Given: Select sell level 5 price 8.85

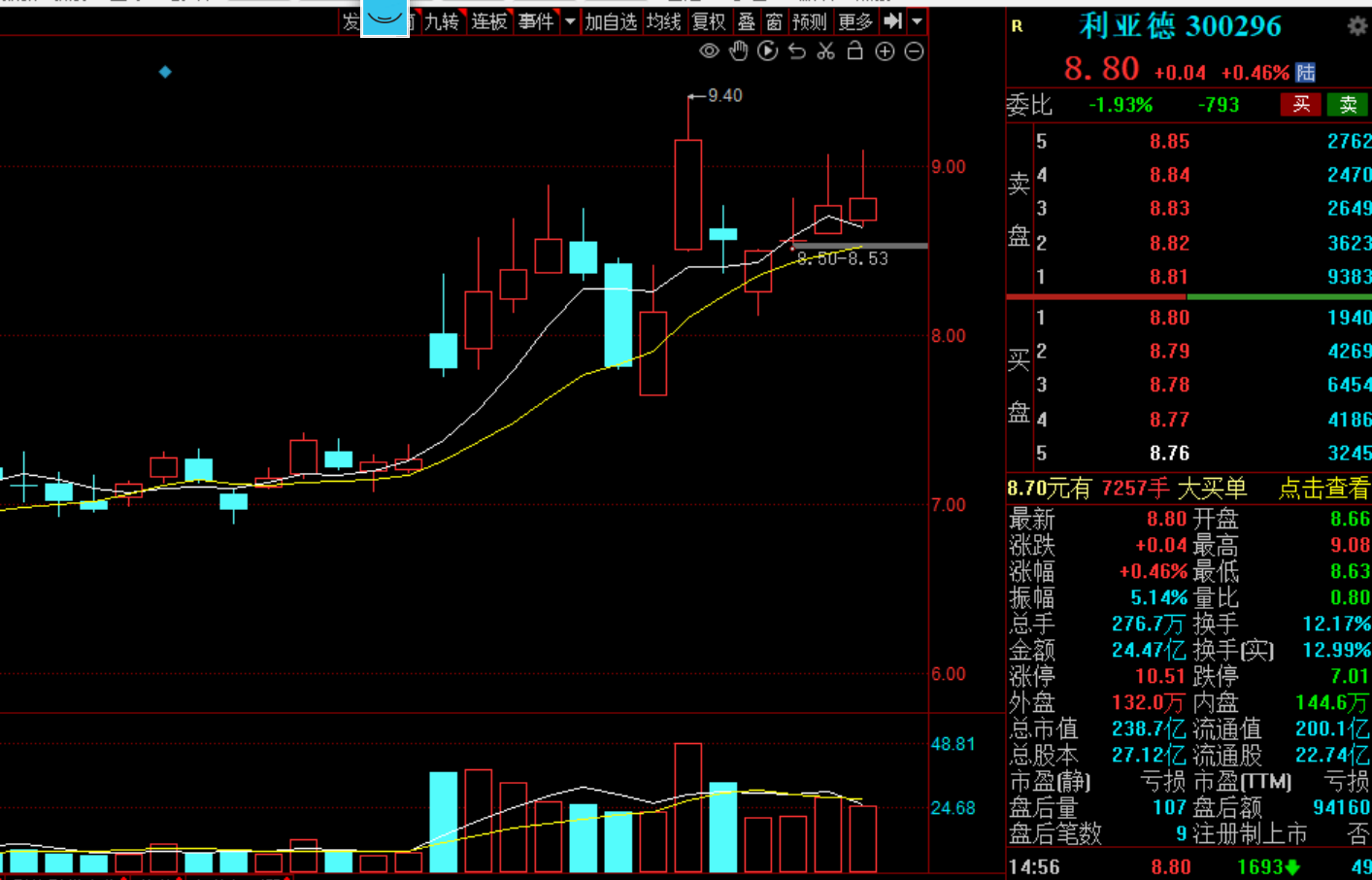Looking at the screenshot, I should click(x=1169, y=142).
